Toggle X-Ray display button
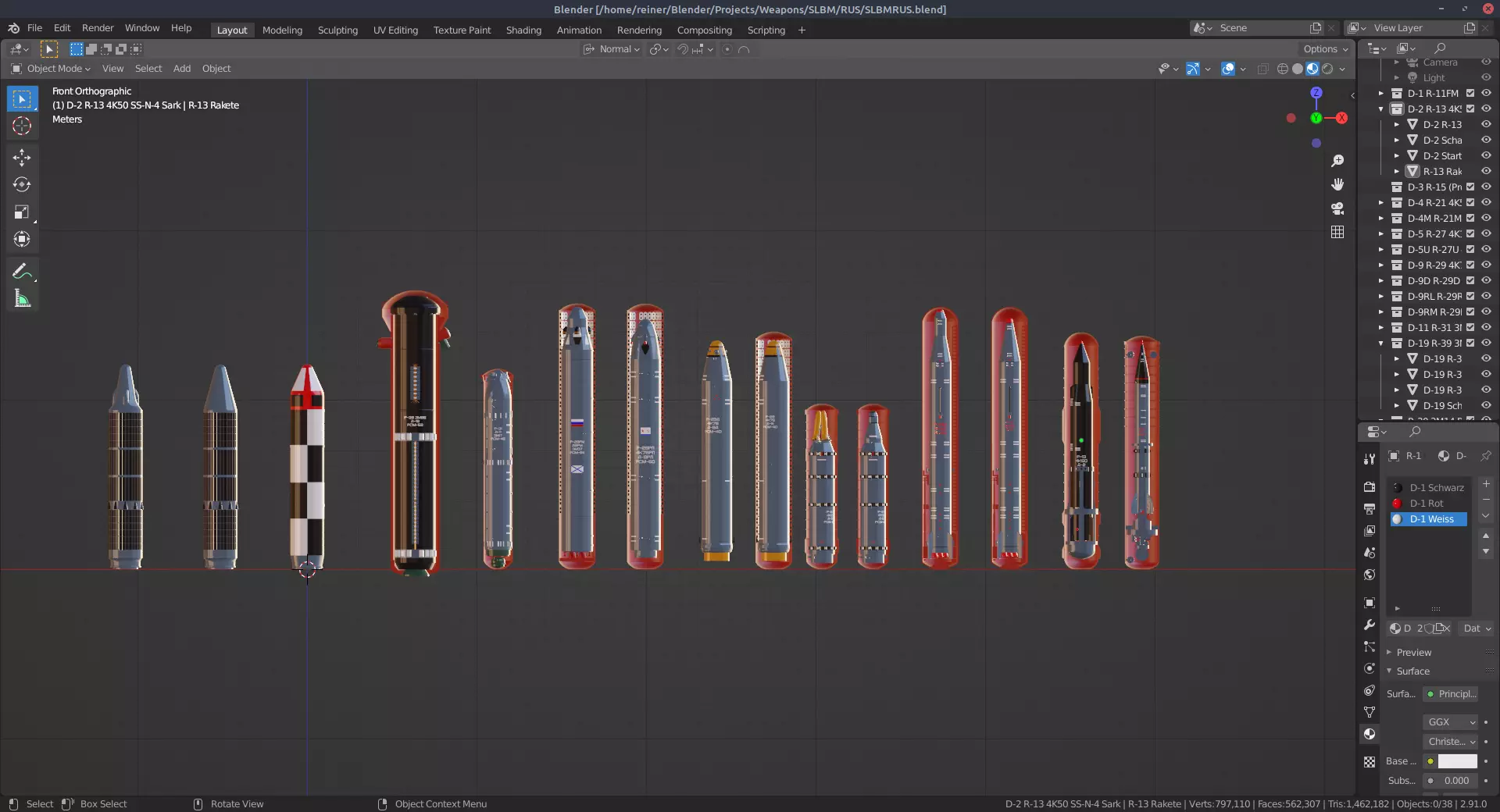 [1262, 69]
